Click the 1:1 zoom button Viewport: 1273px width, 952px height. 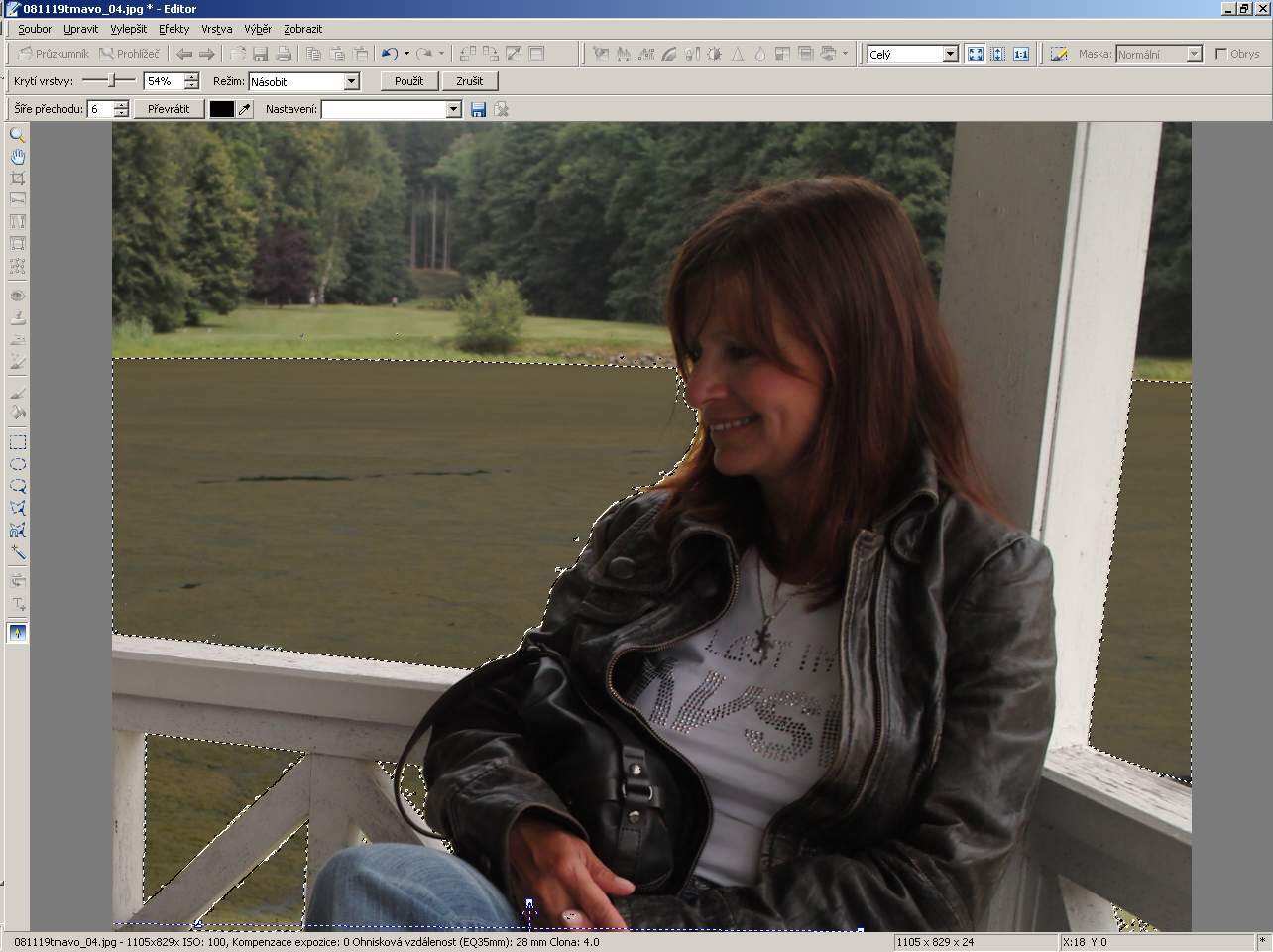[1020, 54]
